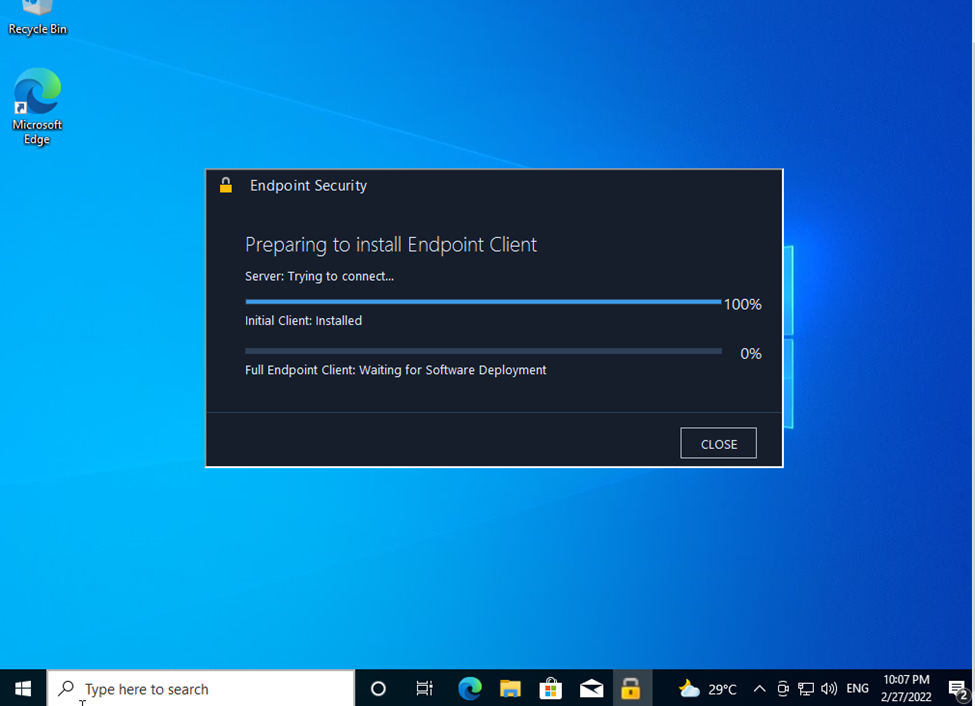Show hidden system tray icons
This screenshot has width=975, height=706.
tap(759, 689)
